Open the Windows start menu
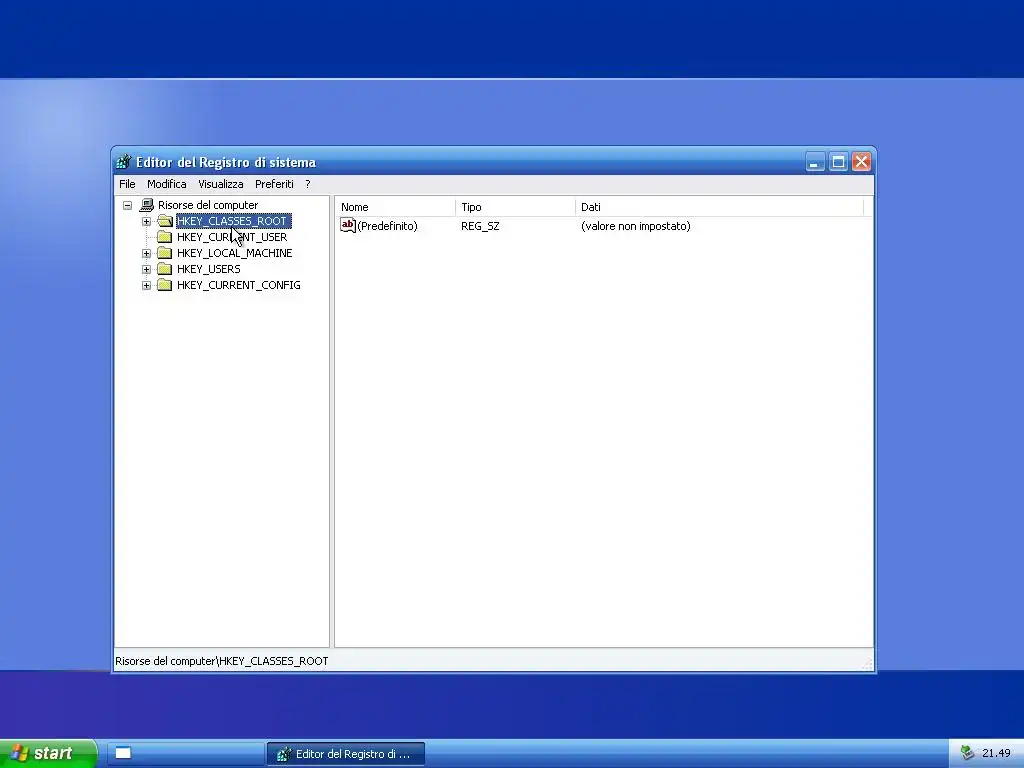Viewport: 1024px width, 768px height. [x=48, y=754]
